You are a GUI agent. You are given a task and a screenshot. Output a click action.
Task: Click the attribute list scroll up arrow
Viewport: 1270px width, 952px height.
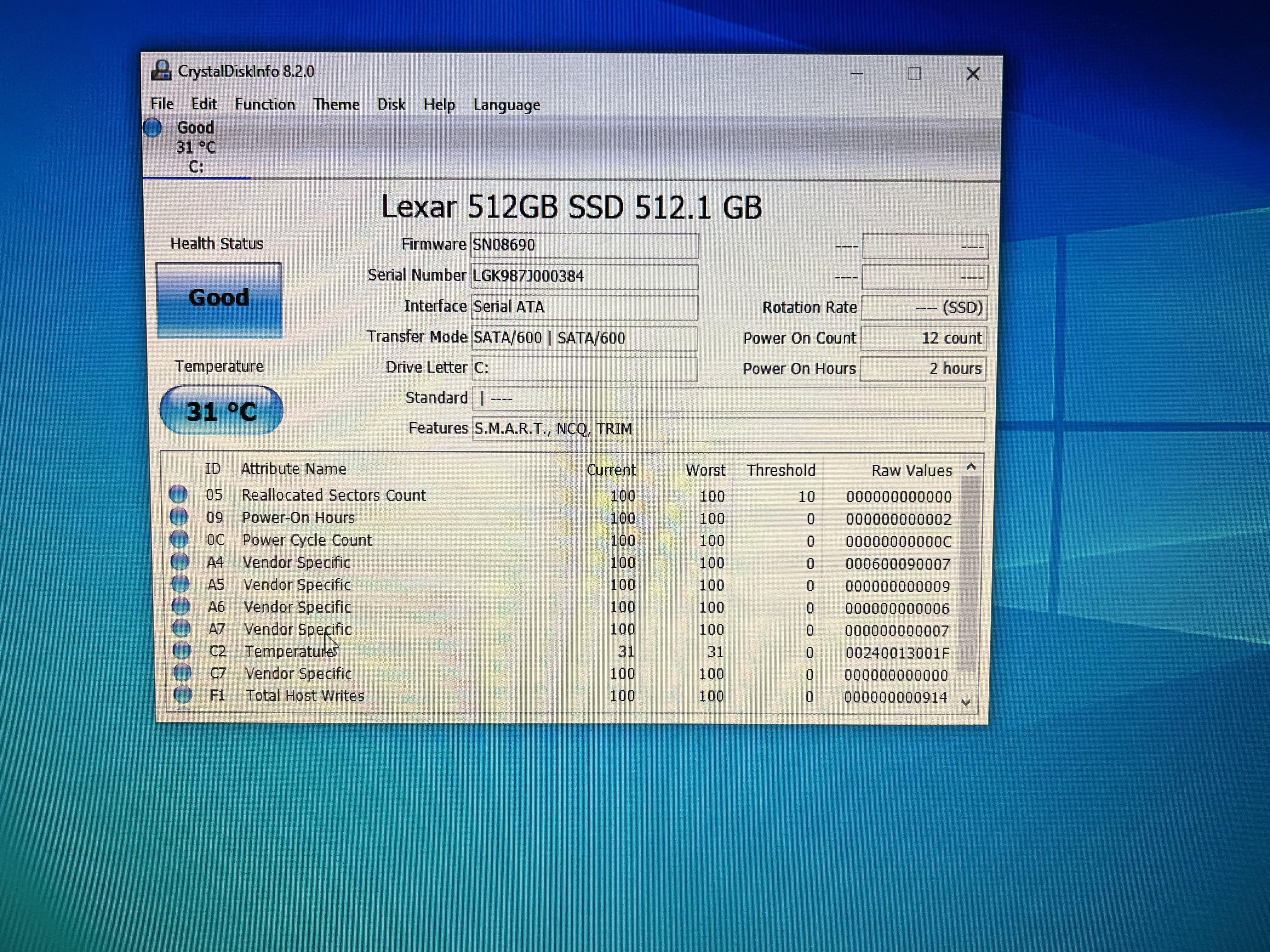(971, 467)
